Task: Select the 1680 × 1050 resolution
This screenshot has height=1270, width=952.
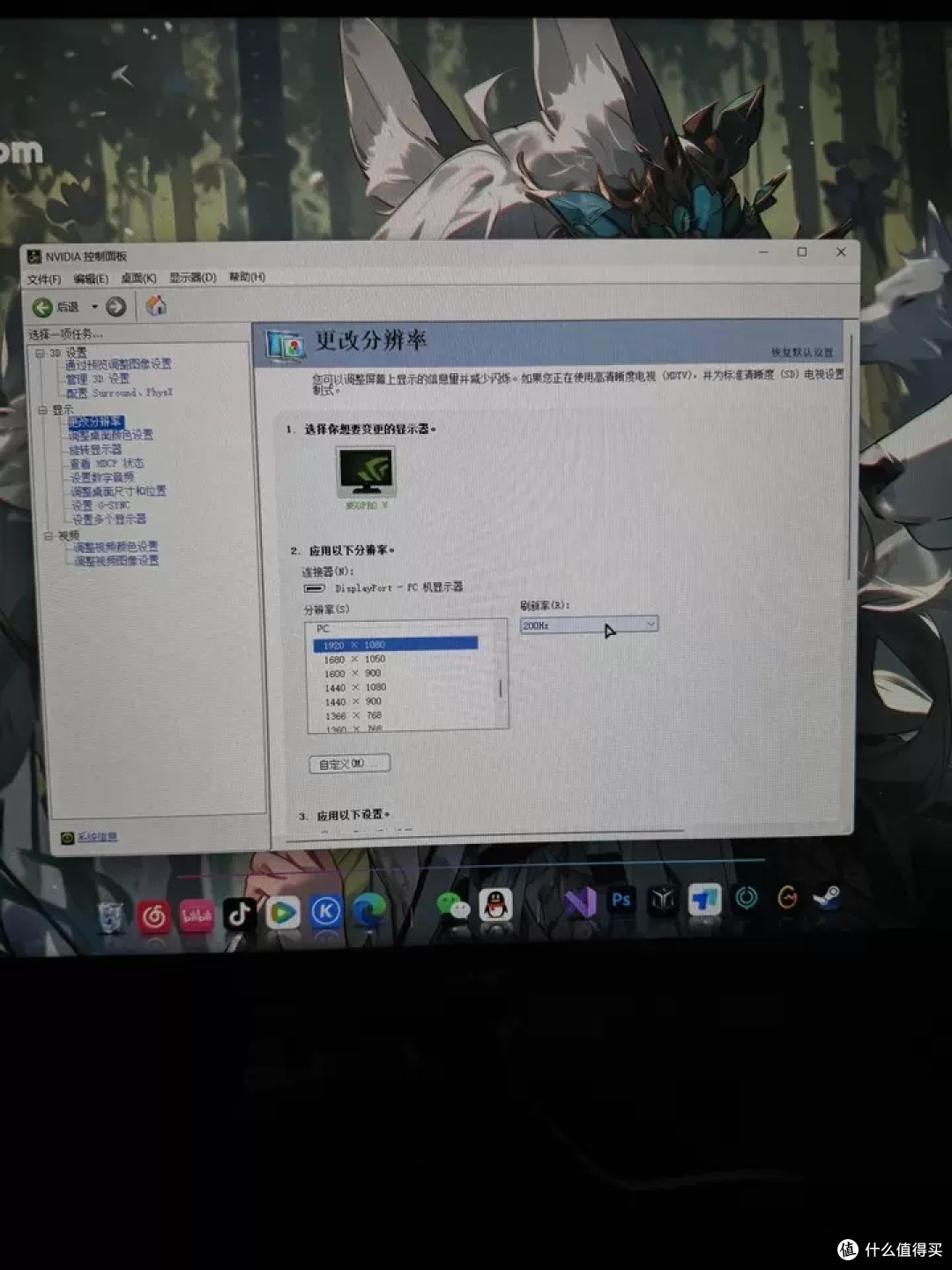Action: [x=354, y=659]
